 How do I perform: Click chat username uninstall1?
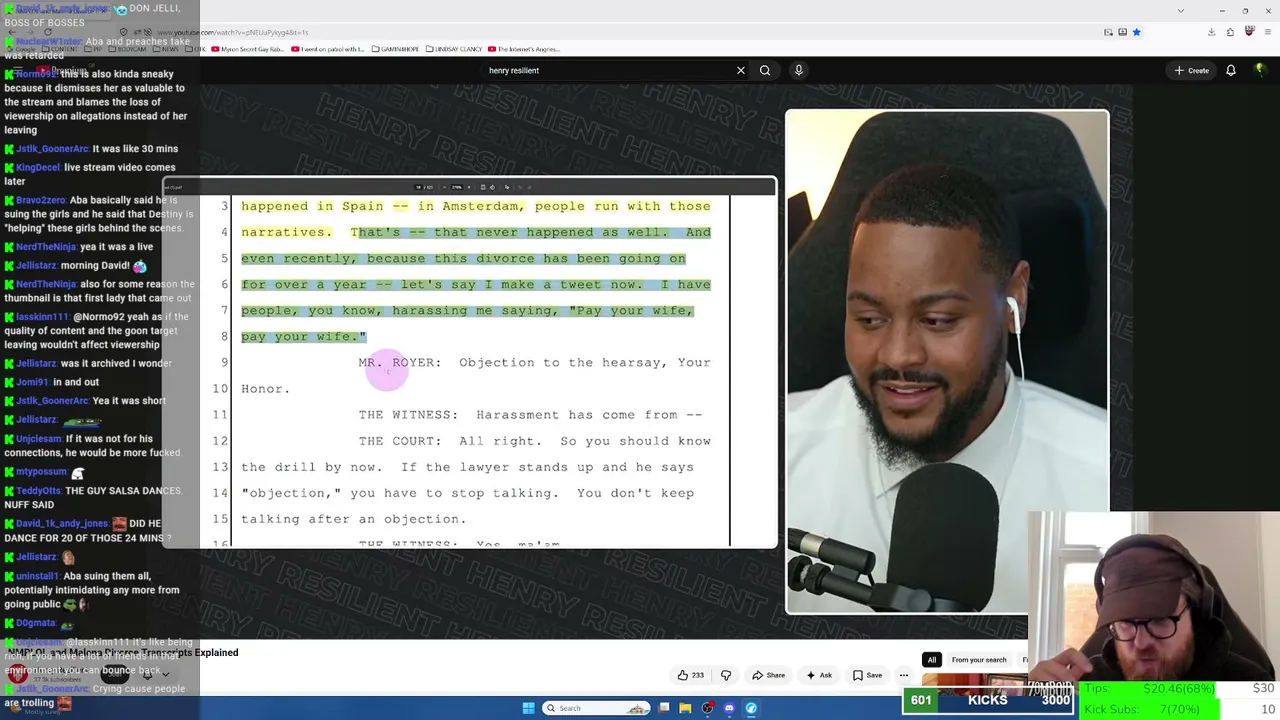coord(38,577)
